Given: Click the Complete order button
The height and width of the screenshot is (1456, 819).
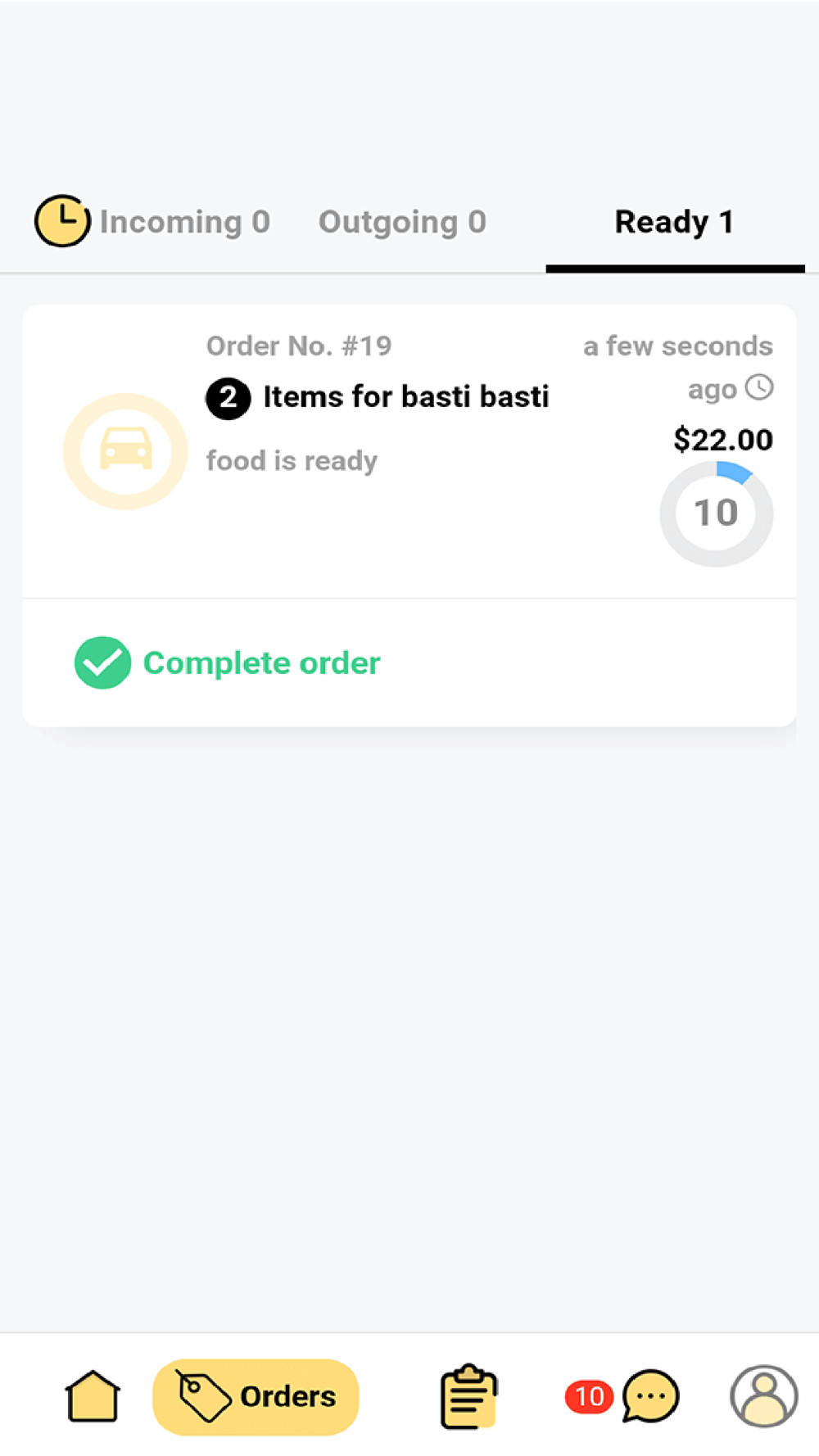Looking at the screenshot, I should point(227,662).
